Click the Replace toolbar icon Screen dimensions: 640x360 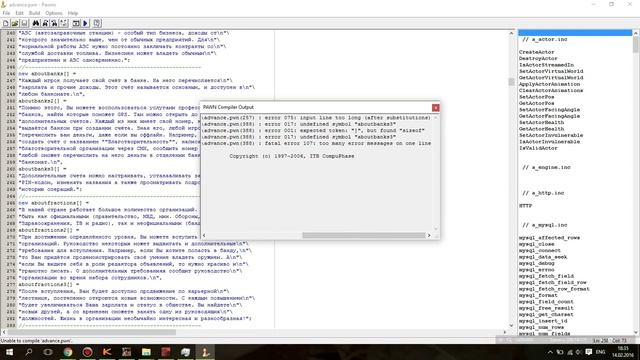54,23
